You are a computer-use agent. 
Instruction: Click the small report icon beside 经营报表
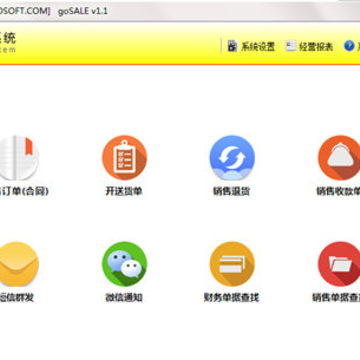tap(291, 46)
